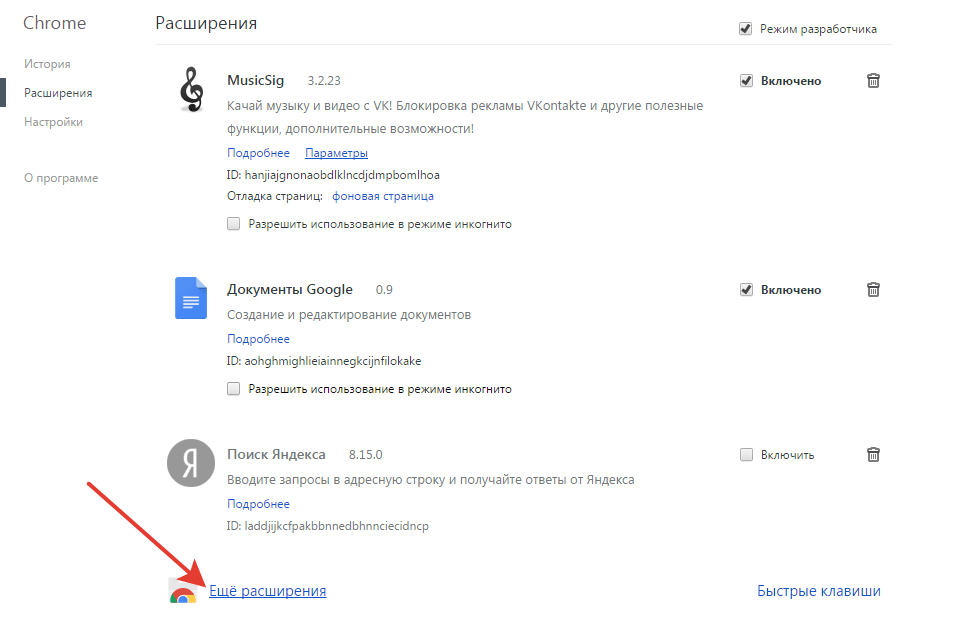The width and height of the screenshot is (964, 635).
Task: Open Настройки in the sidebar
Action: click(53, 122)
